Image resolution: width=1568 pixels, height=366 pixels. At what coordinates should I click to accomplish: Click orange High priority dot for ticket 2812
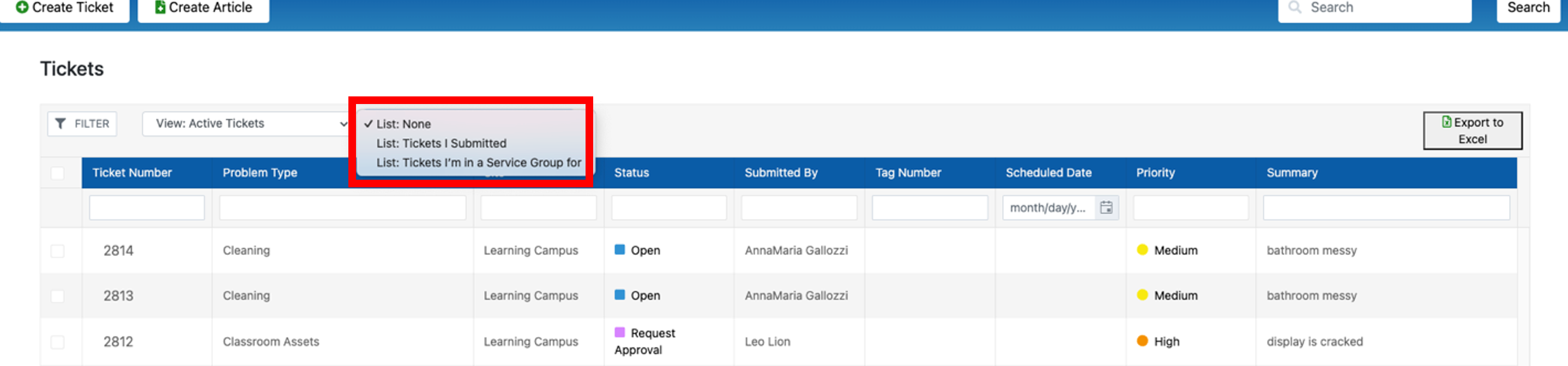coord(1143,340)
